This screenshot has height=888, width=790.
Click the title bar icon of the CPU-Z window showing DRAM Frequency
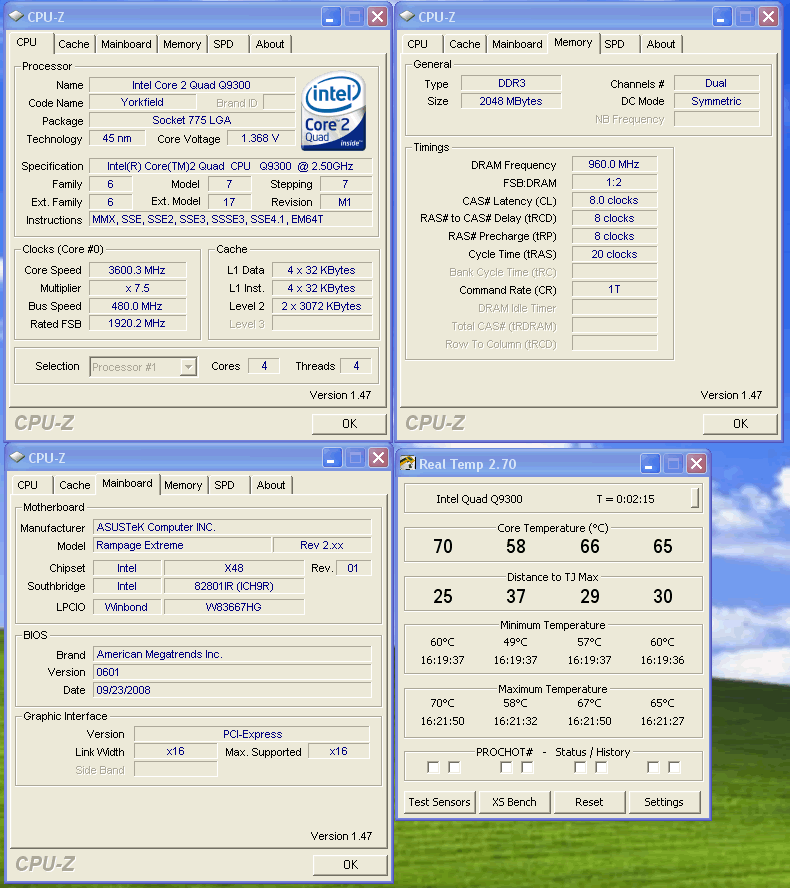(x=407, y=16)
